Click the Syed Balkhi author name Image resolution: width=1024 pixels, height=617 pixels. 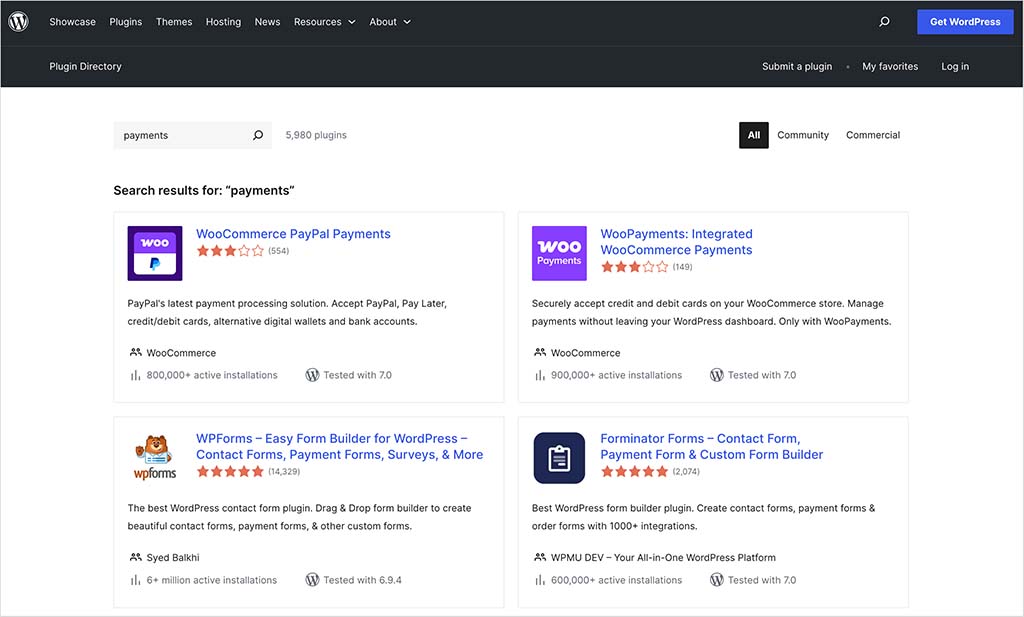click(173, 558)
